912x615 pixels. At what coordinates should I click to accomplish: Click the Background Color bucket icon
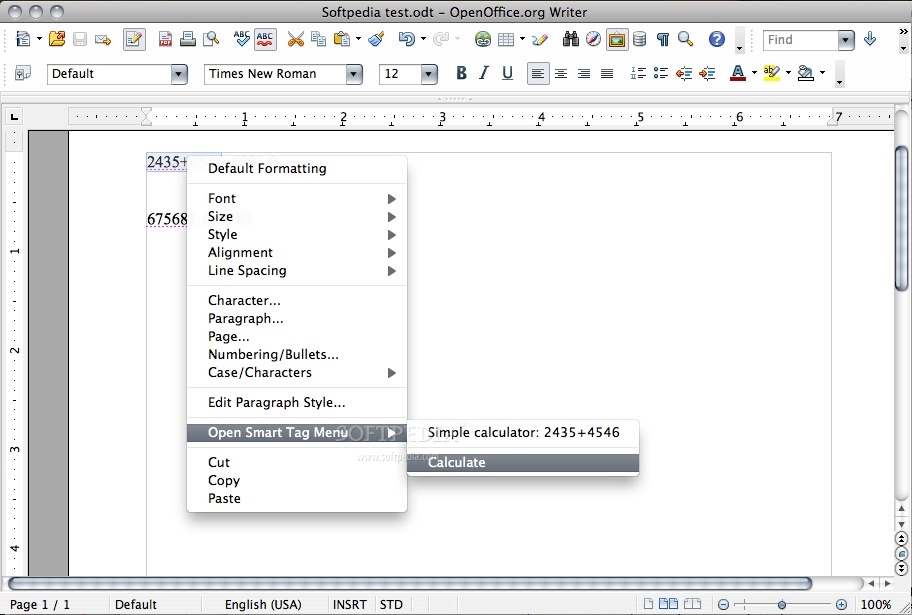[806, 73]
